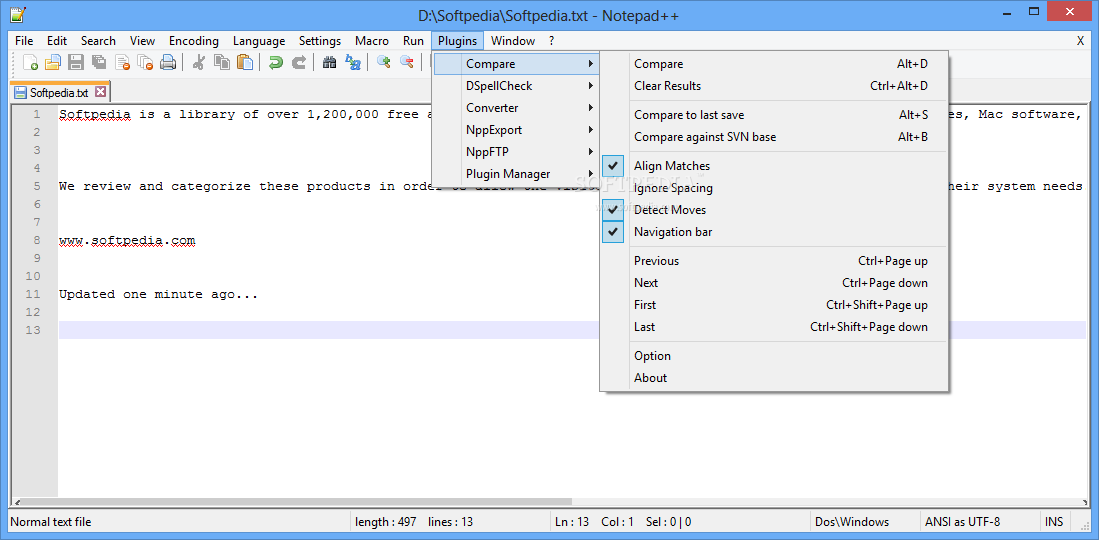Open the Run menu
Image resolution: width=1099 pixels, height=540 pixels.
tap(413, 41)
